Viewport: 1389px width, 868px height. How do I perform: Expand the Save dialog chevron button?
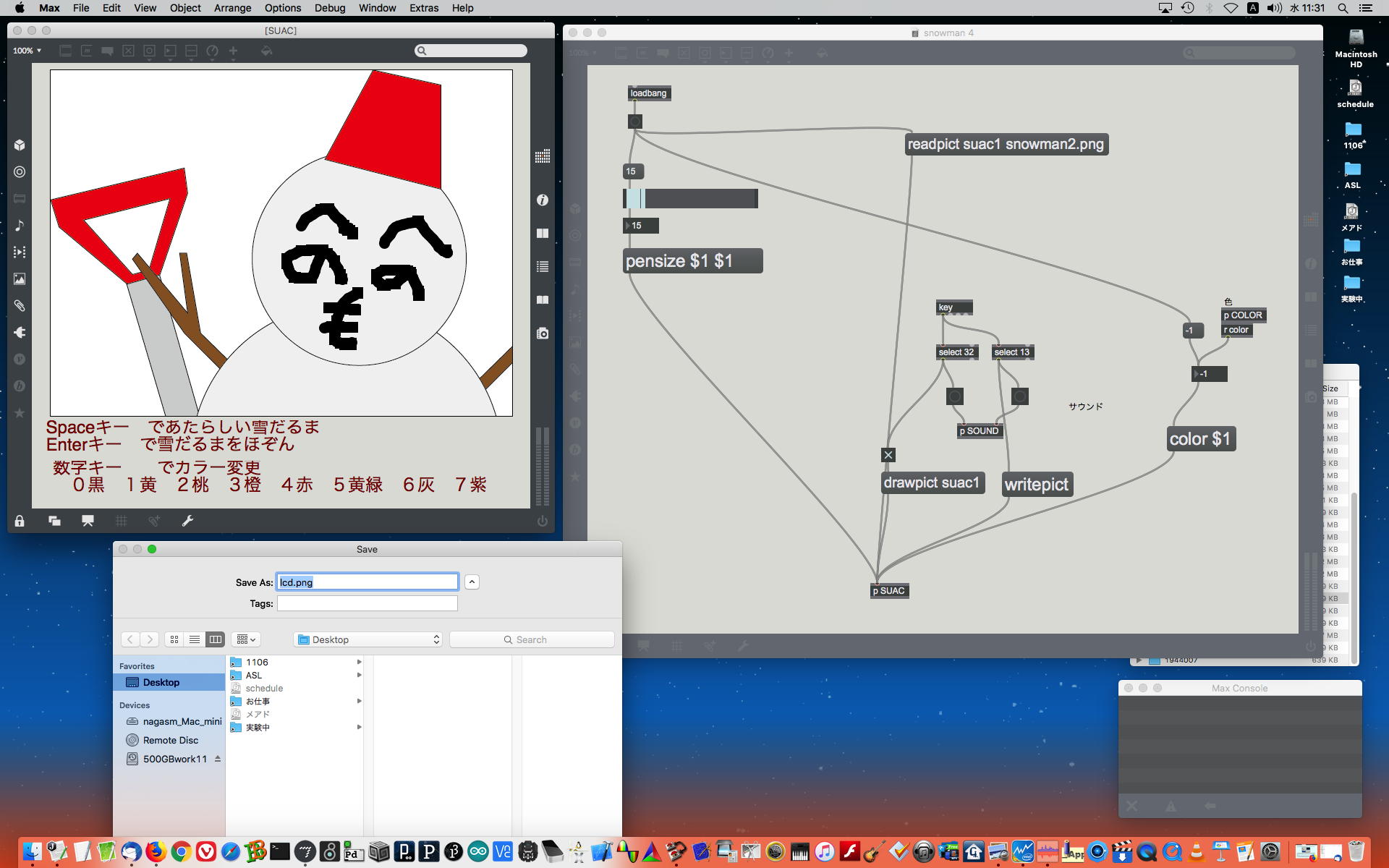click(472, 582)
